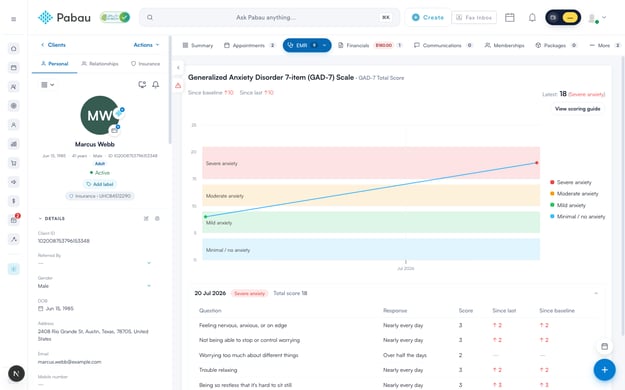Open the cart icon in the left sidebar
625x390 pixels.
tap(14, 163)
